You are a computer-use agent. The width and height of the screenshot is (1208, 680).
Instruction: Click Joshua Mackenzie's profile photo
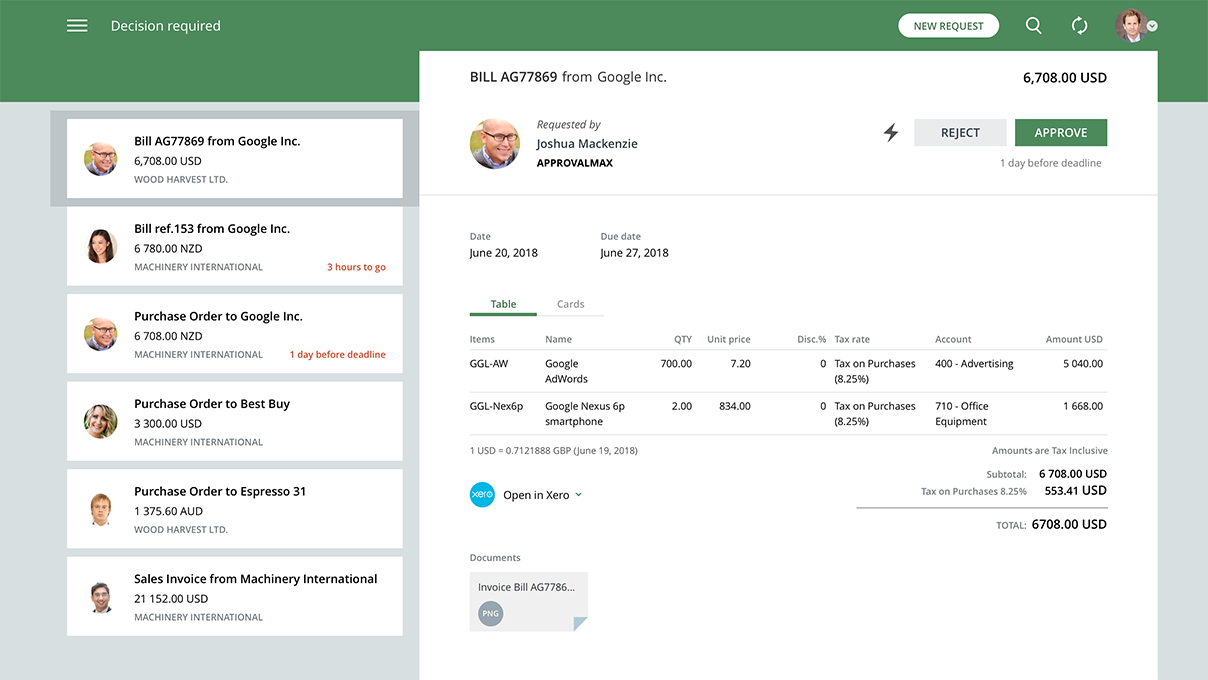[494, 143]
